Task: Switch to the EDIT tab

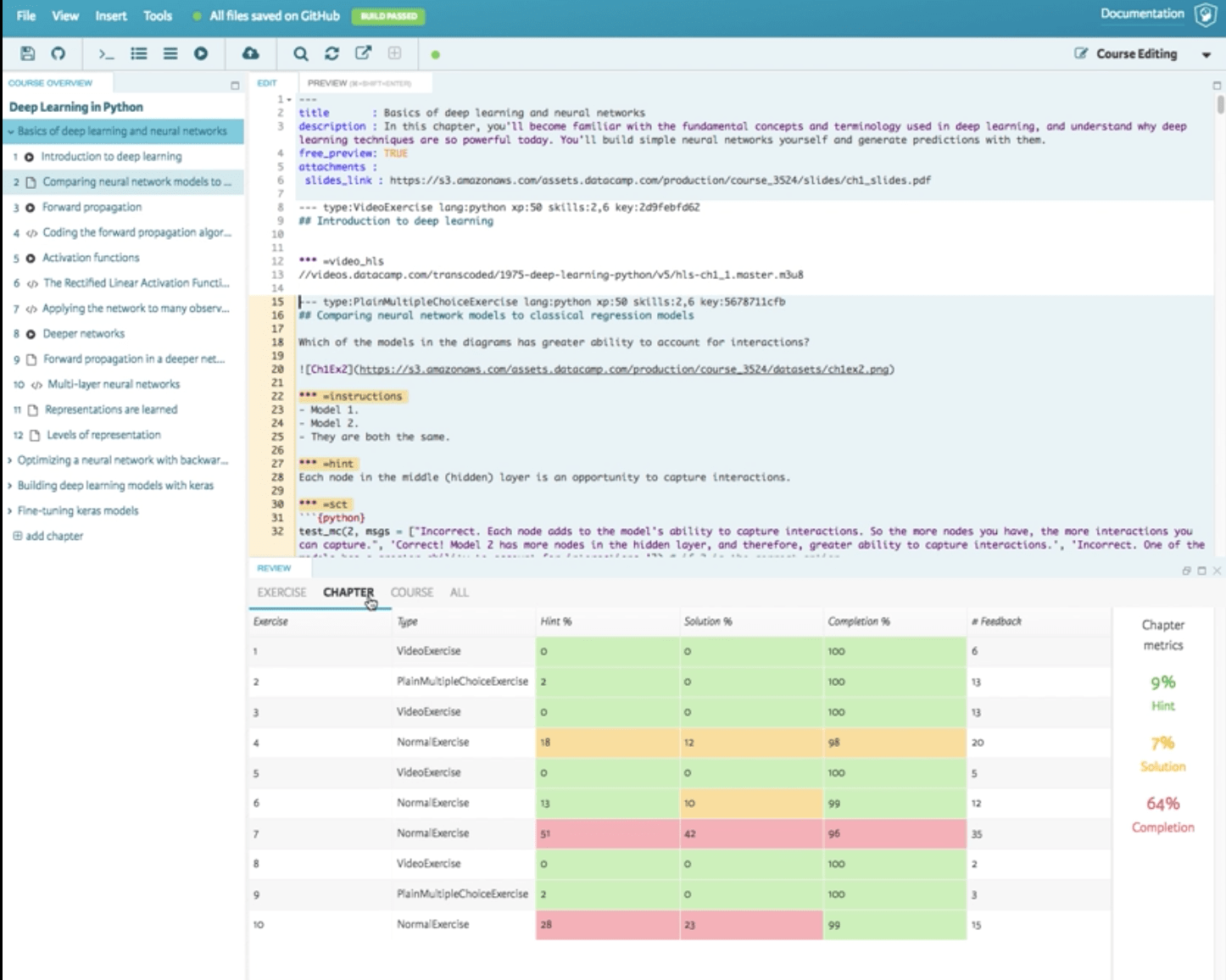Action: (267, 83)
